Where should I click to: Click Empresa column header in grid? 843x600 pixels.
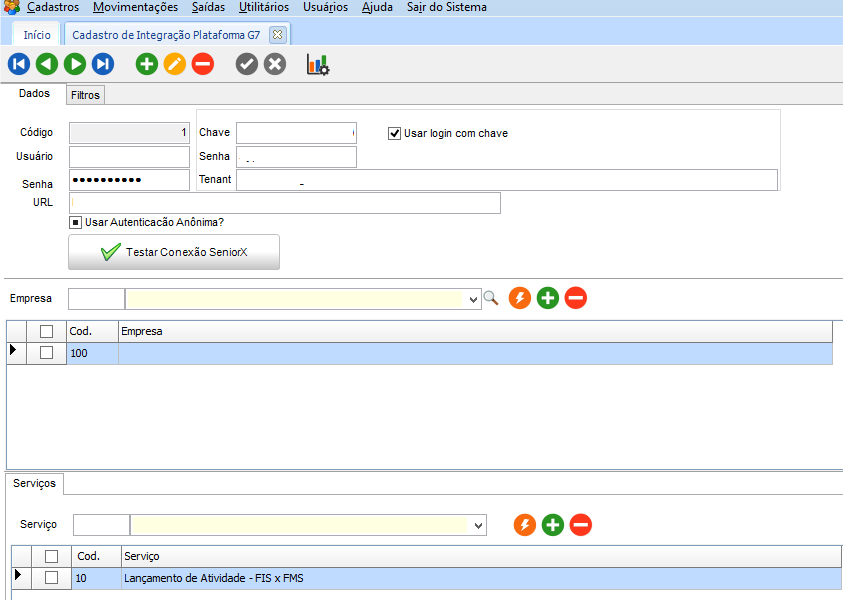tap(475, 331)
